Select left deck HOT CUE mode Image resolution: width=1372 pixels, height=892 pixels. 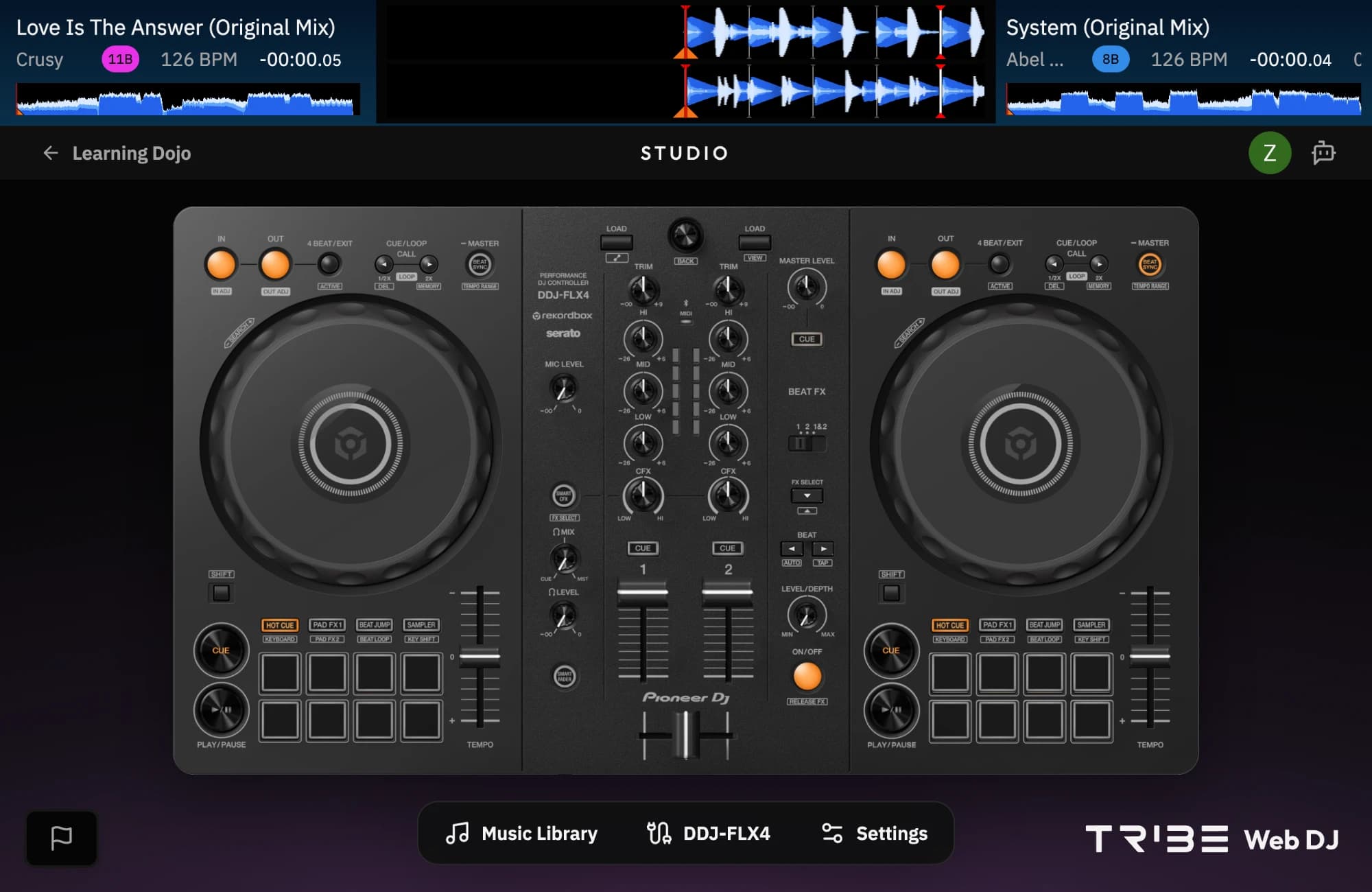tap(280, 625)
